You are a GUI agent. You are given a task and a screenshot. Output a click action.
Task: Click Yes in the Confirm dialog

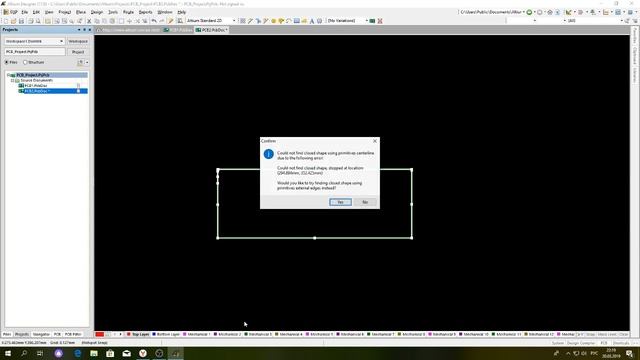coord(340,202)
